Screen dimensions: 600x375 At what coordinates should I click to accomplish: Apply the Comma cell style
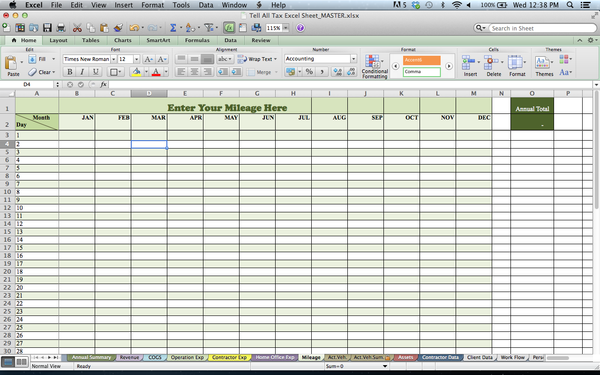coord(422,72)
